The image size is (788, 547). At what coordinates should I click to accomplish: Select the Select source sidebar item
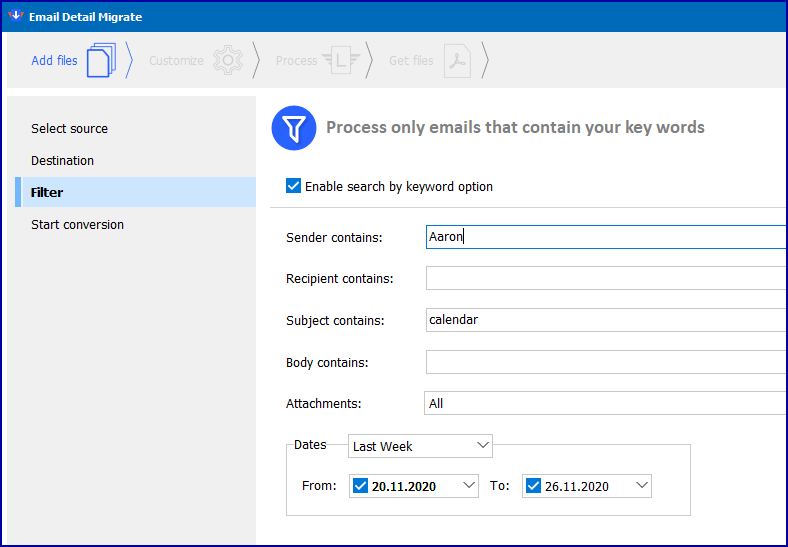pyautogui.click(x=69, y=129)
